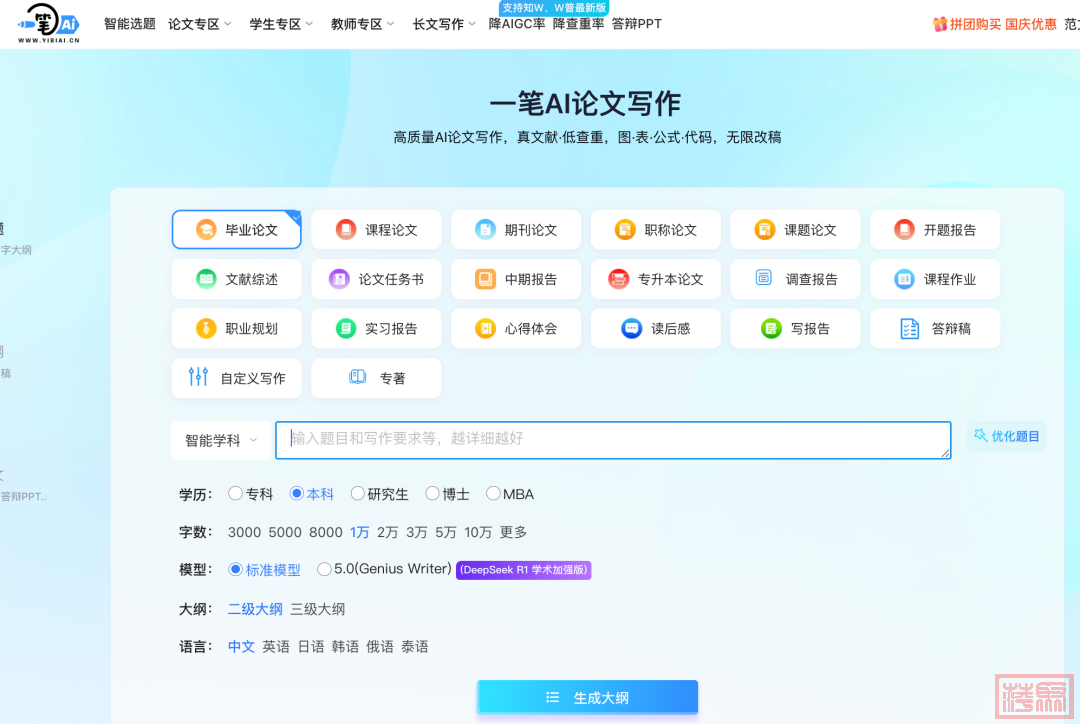Click the 专著 open book icon
Image resolution: width=1080 pixels, height=724 pixels.
pyautogui.click(x=357, y=377)
